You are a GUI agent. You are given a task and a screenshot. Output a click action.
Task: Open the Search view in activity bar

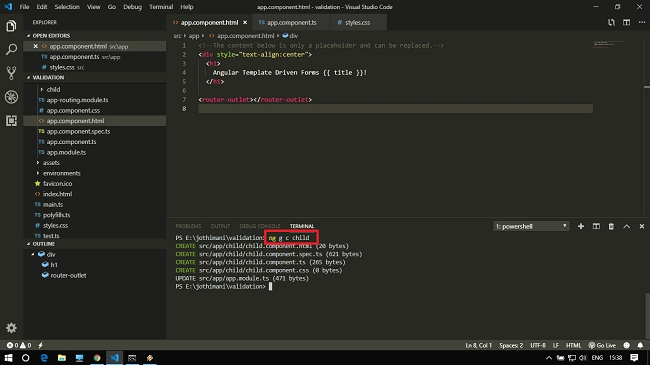pyautogui.click(x=11, y=49)
